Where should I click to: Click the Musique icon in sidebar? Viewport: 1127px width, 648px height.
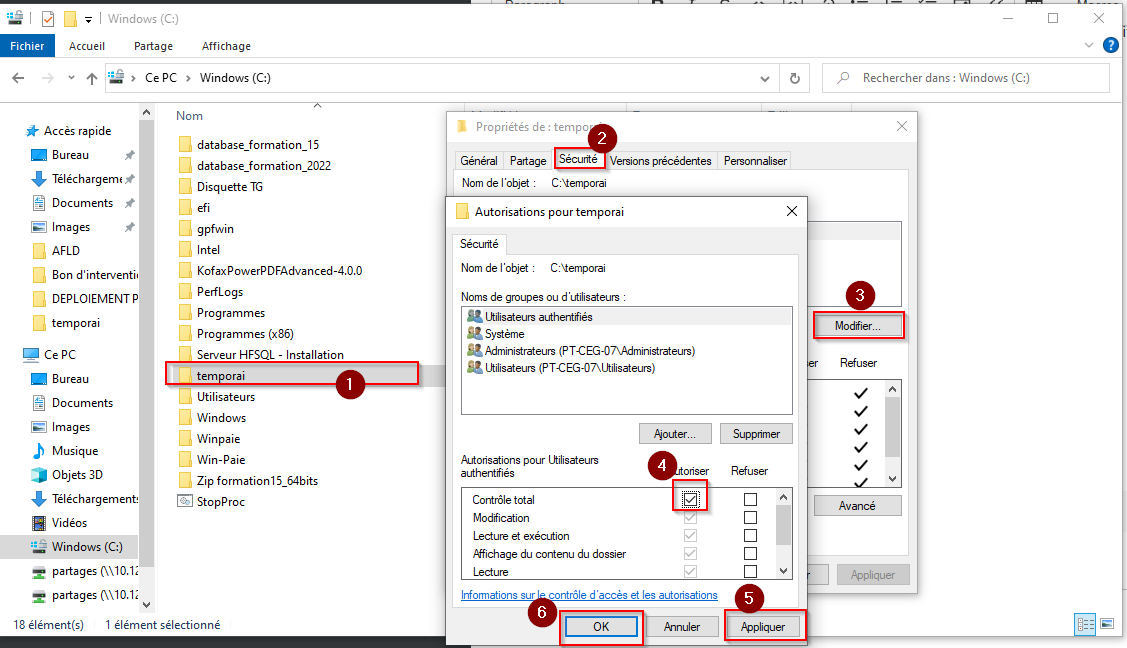[39, 451]
